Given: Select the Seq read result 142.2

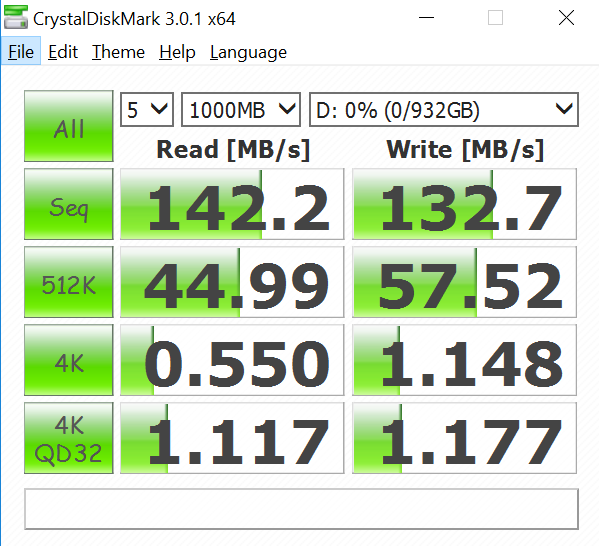Looking at the screenshot, I should point(232,204).
